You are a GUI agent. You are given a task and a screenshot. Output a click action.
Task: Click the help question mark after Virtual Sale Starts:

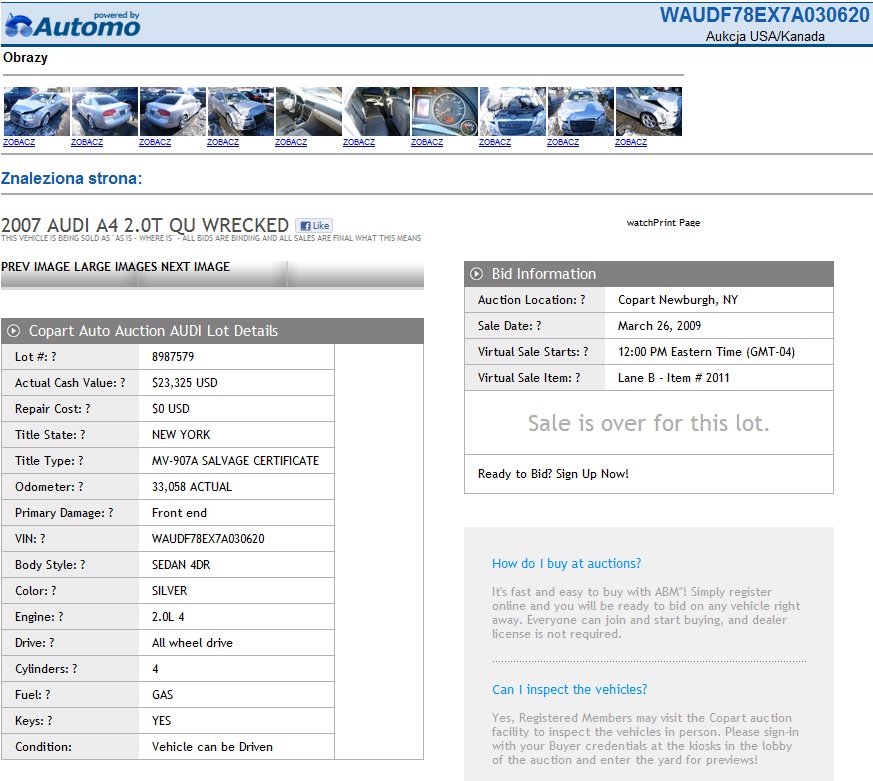(585, 352)
